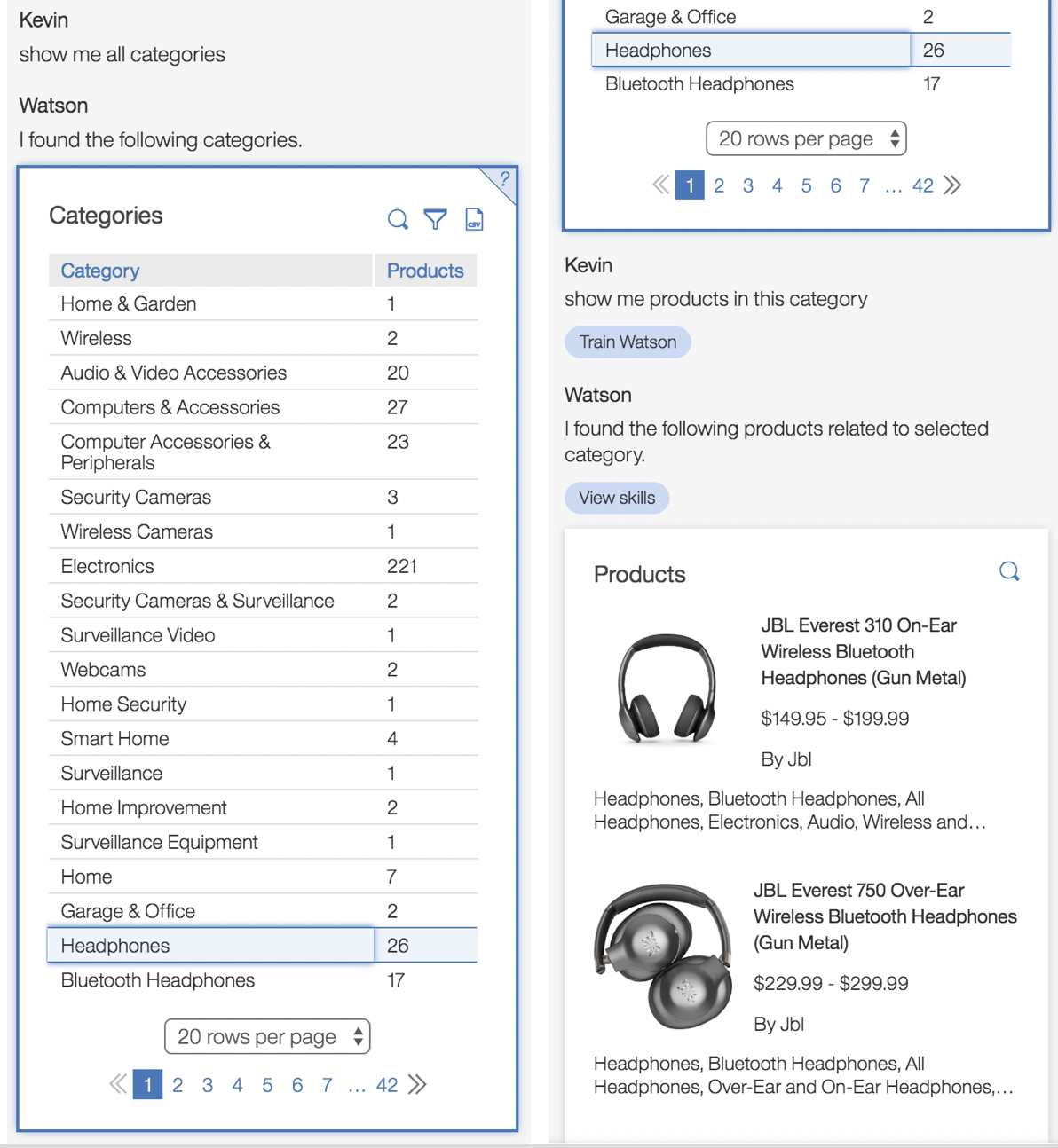Go to next page in left Categories pagination
The height and width of the screenshot is (1148, 1058).
(x=417, y=1084)
